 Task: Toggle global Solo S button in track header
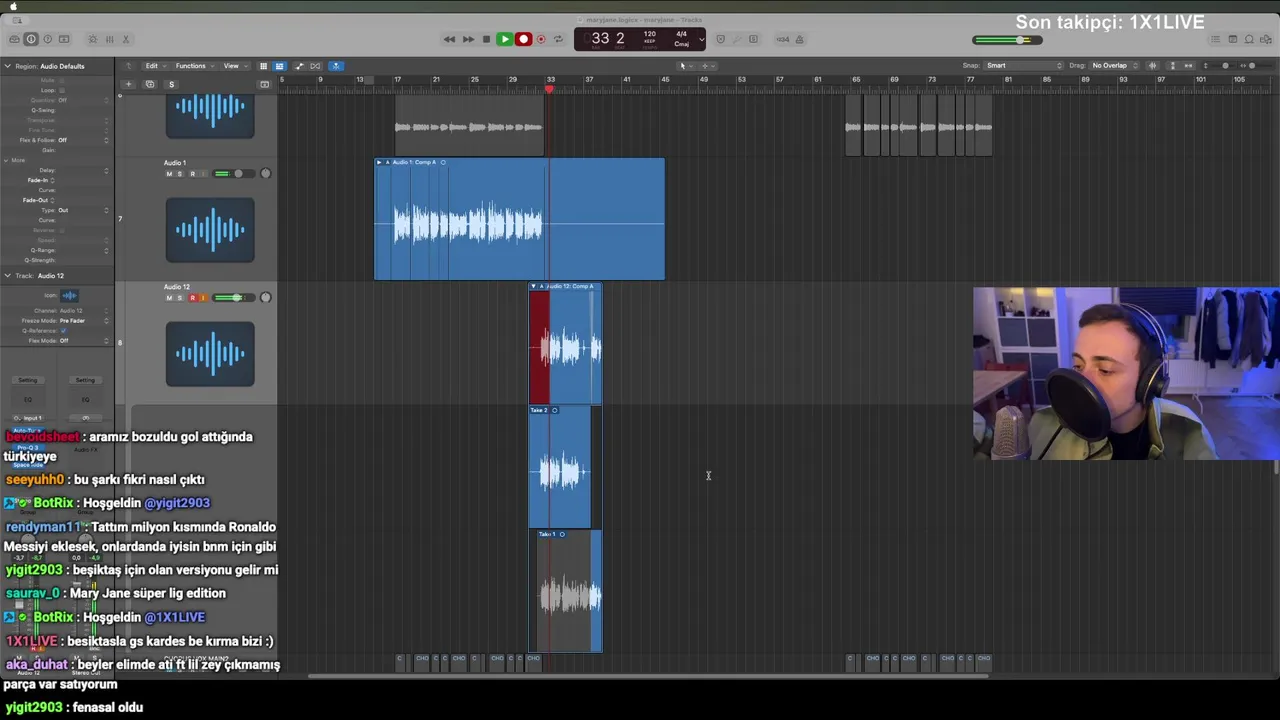171,84
